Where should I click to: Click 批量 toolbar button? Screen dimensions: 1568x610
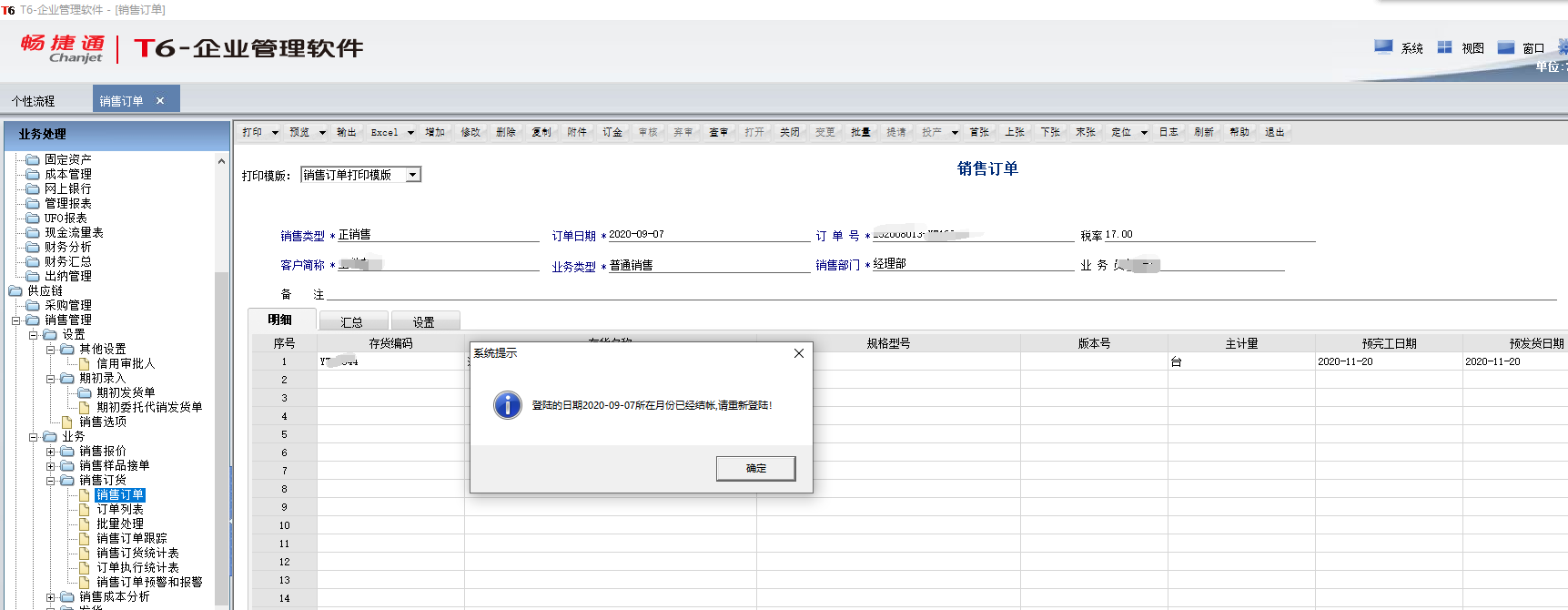click(x=861, y=132)
